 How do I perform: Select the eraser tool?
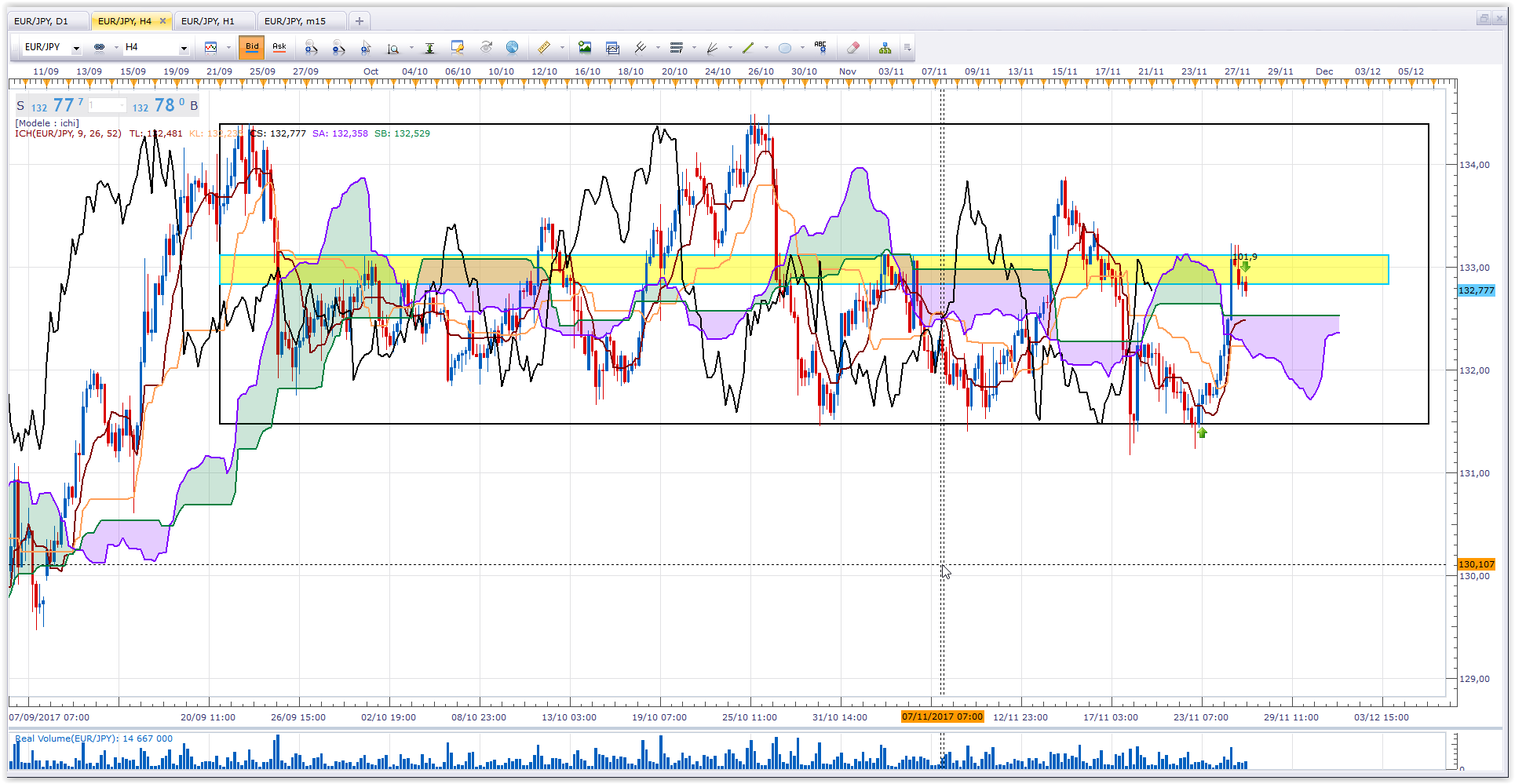coord(853,48)
